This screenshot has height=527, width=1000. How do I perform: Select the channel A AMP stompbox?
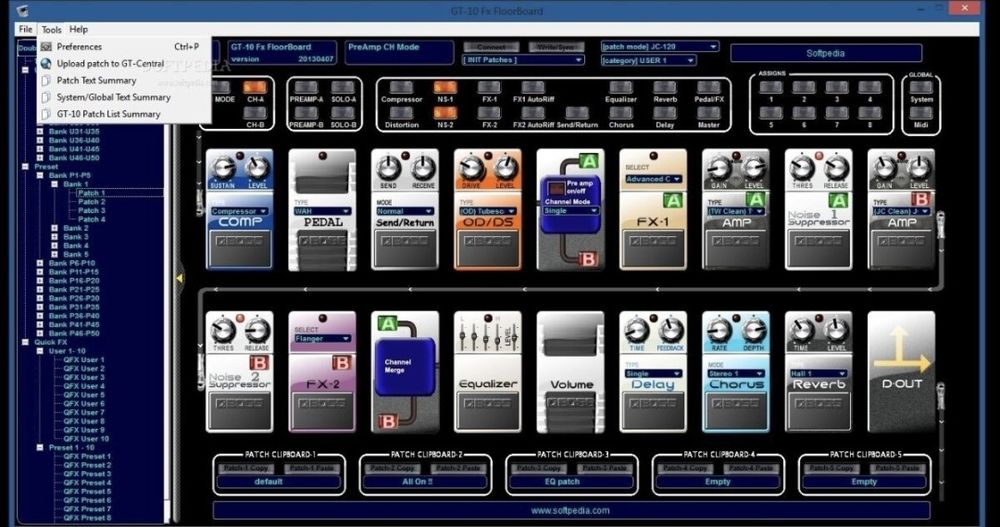tap(736, 209)
